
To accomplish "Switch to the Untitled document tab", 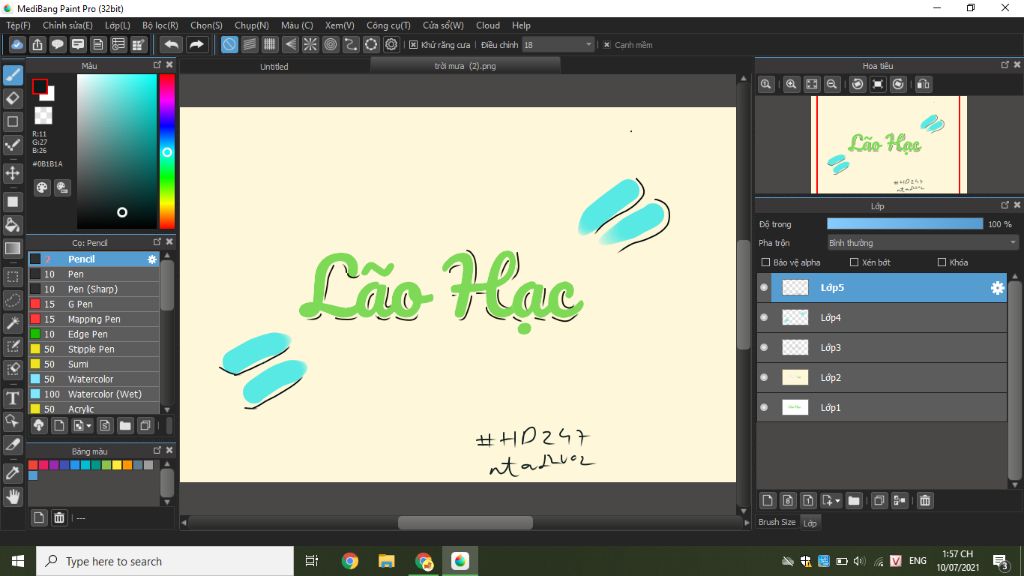I will [x=274, y=67].
